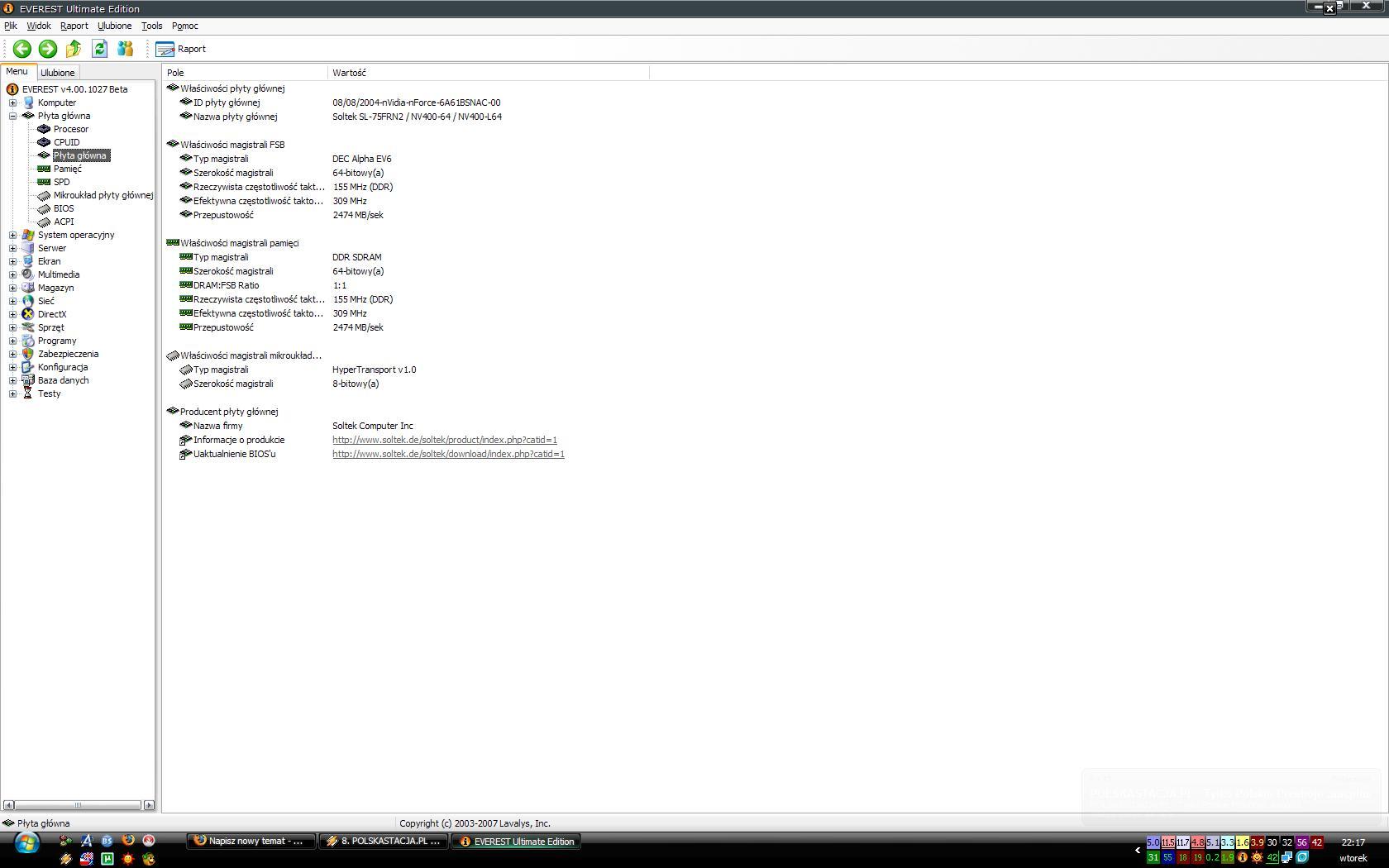Viewport: 1389px width, 868px height.
Task: Click the taskbar clock showing 22:17
Action: coord(1353,842)
